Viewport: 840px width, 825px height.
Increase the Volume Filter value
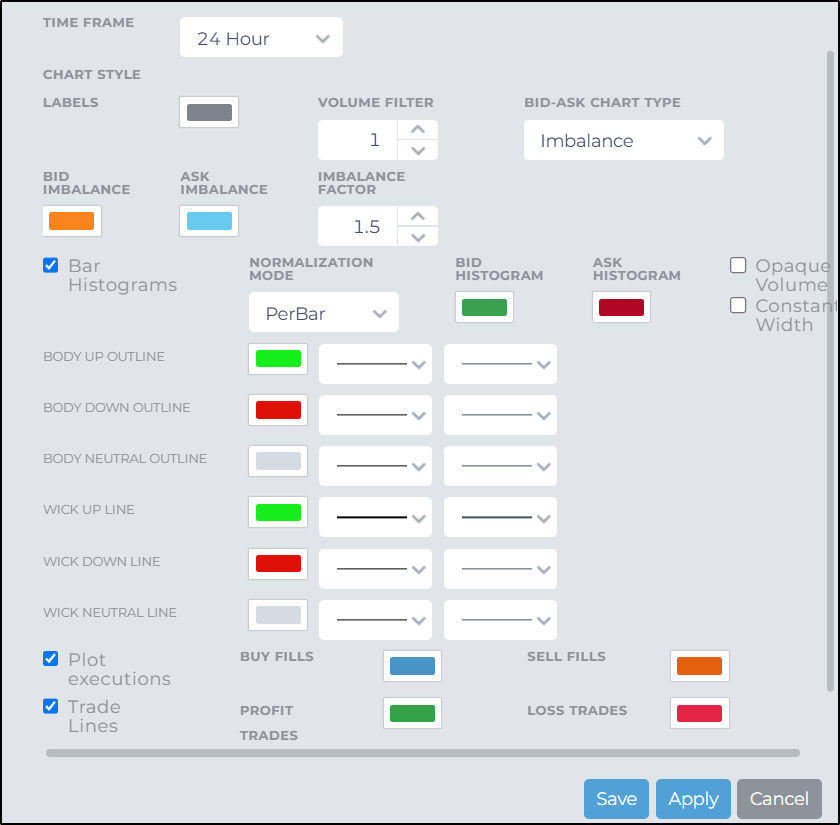[x=418, y=130]
